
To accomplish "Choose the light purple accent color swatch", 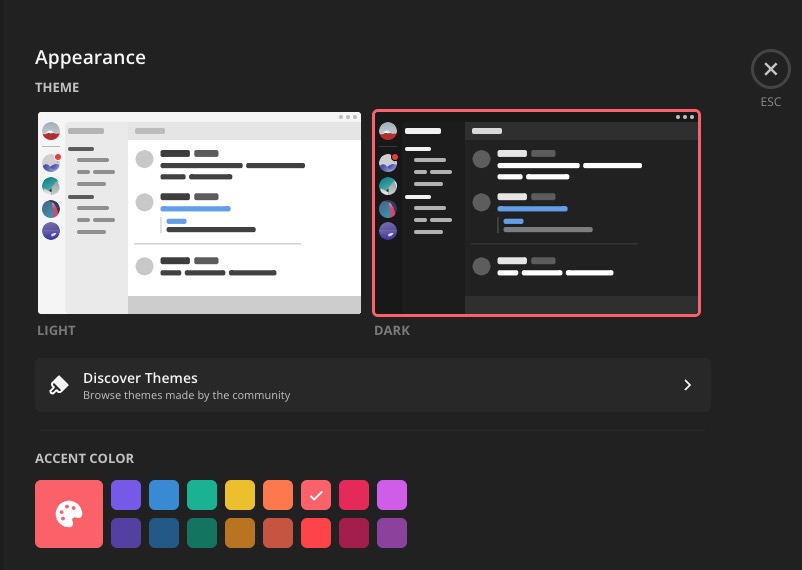I will (x=126, y=495).
